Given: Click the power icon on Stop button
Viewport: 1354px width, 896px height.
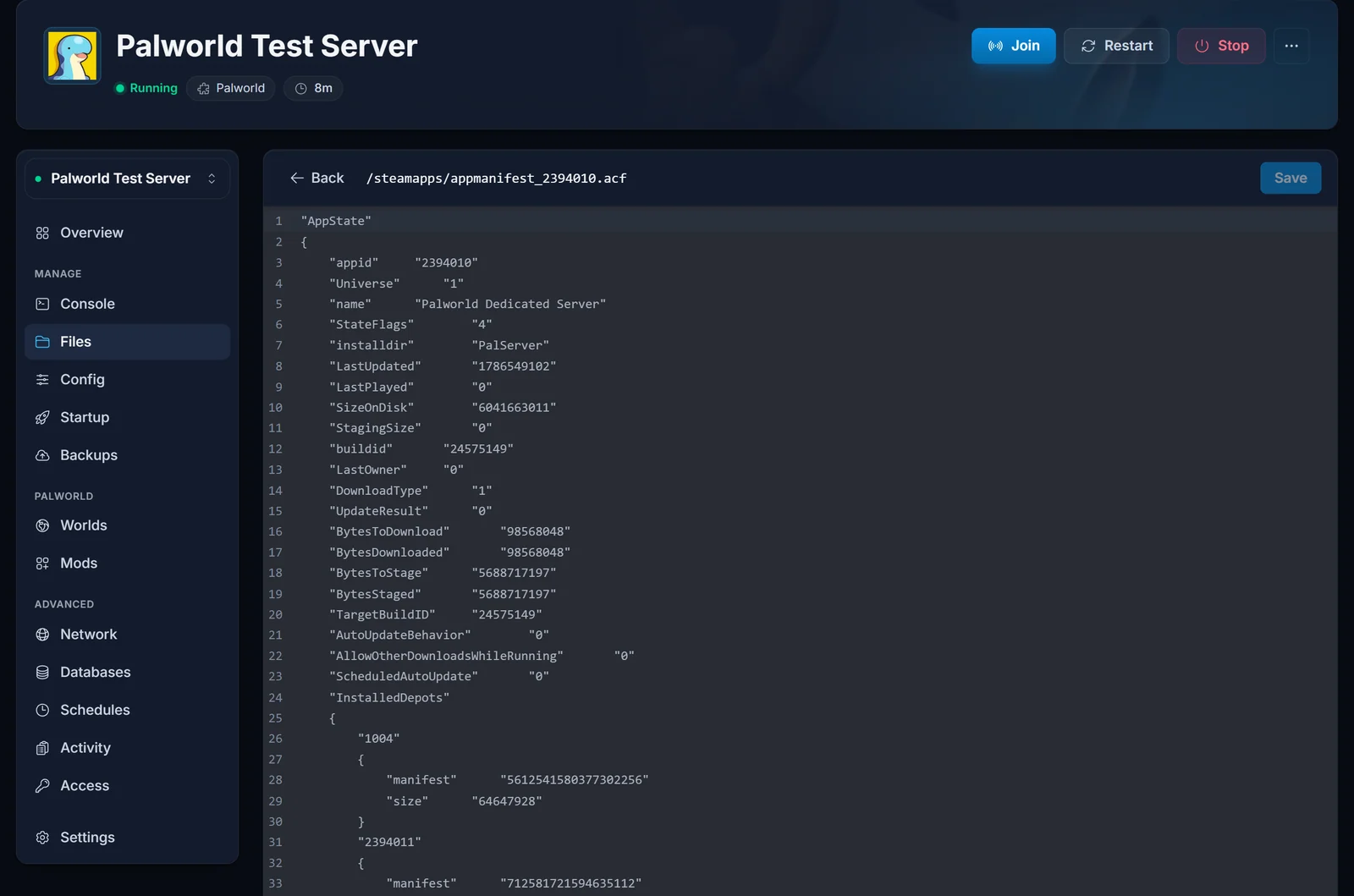Looking at the screenshot, I should coord(1202,46).
